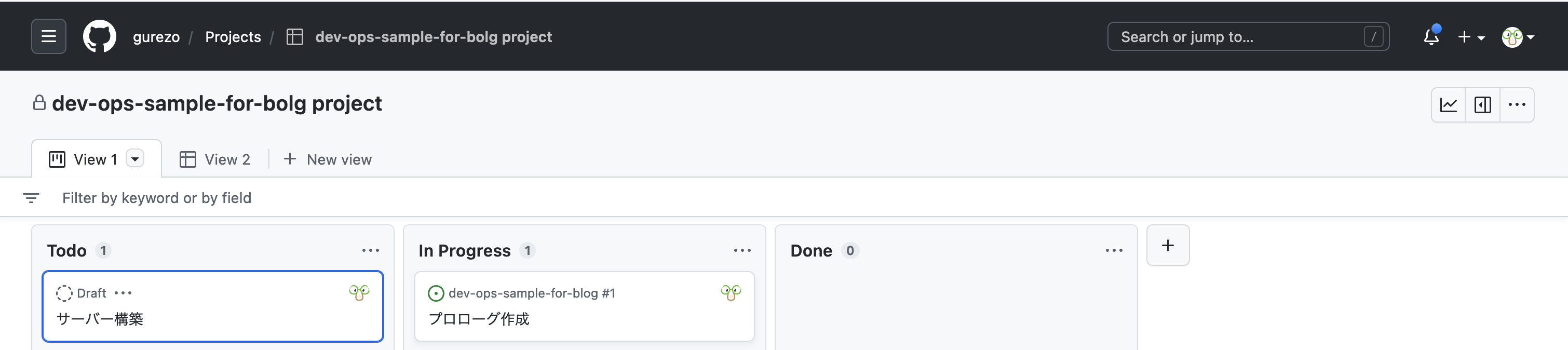Open the hamburger navigation menu
Image resolution: width=1568 pixels, height=350 pixels.
(49, 36)
